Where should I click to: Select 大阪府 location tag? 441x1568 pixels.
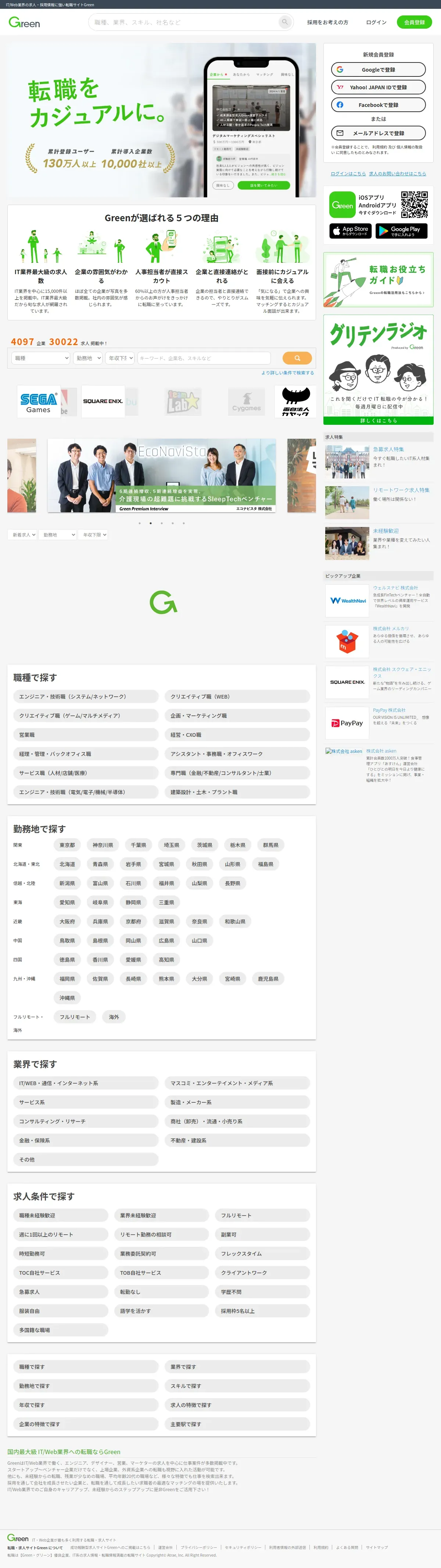point(67,922)
